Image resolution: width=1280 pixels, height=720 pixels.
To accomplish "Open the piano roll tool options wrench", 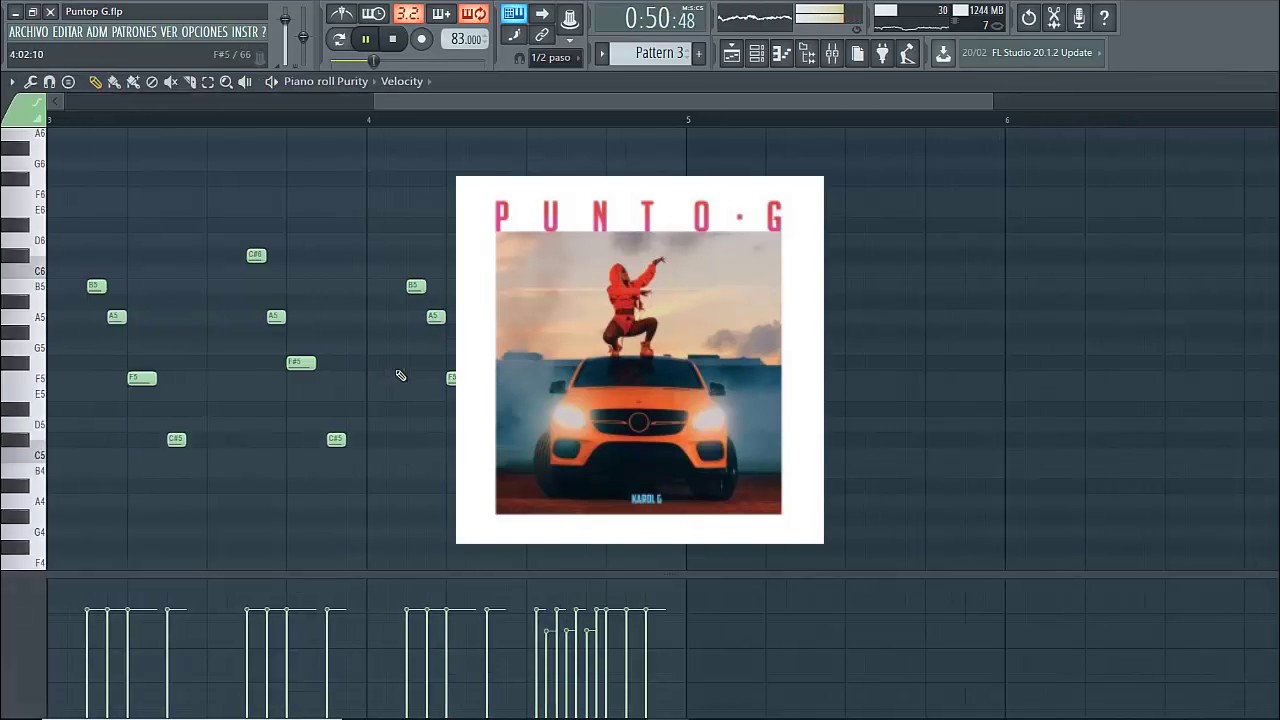I will pyautogui.click(x=30, y=82).
